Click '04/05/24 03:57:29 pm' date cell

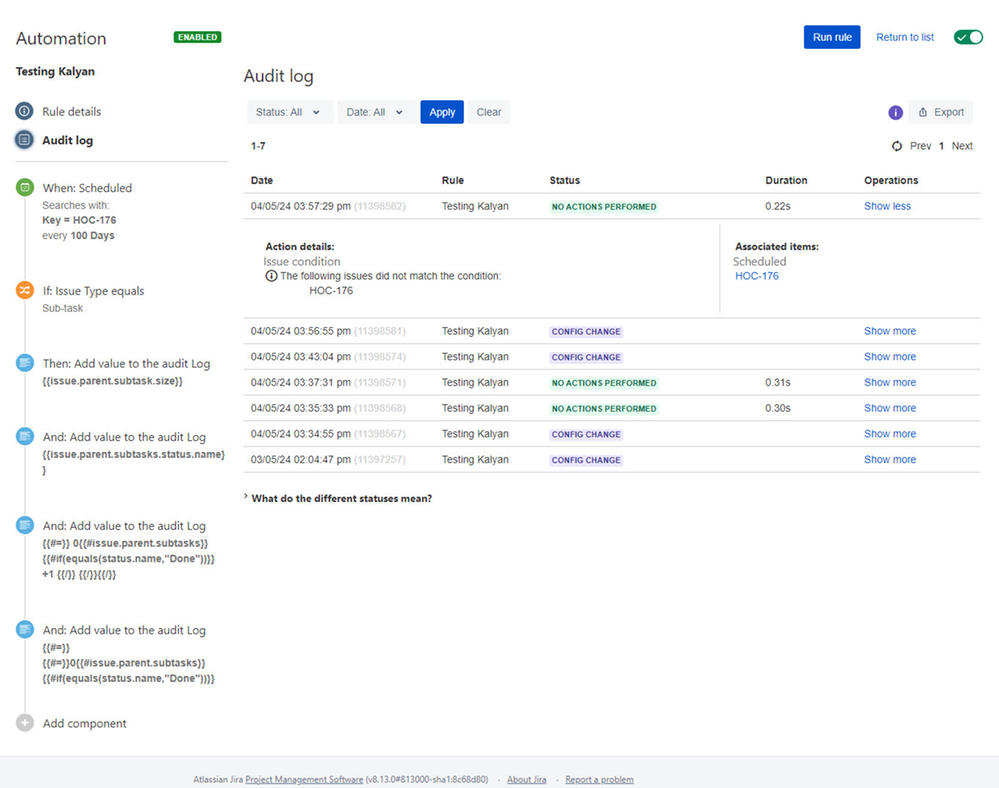300,206
